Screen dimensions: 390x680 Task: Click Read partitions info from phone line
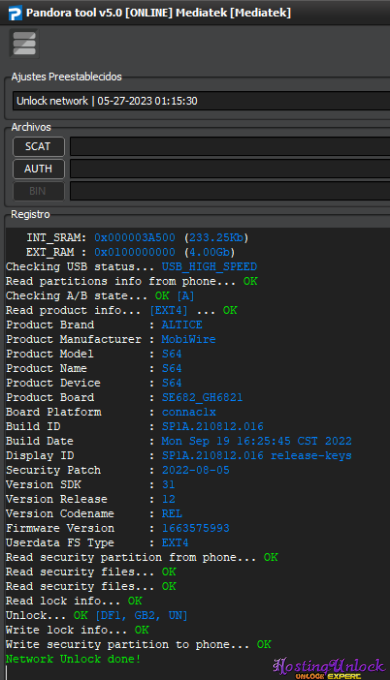coord(131,281)
